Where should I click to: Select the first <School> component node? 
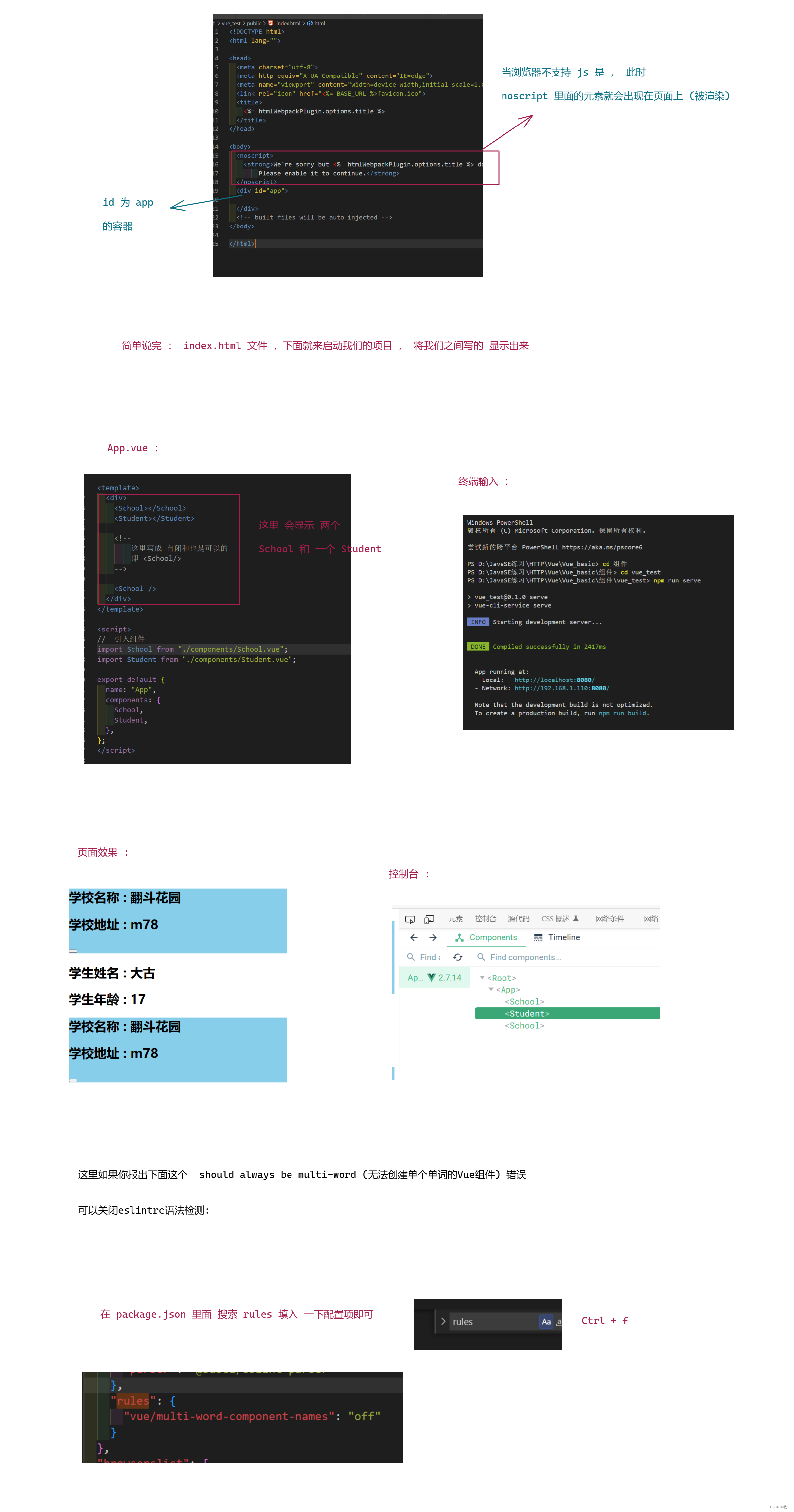point(524,1001)
